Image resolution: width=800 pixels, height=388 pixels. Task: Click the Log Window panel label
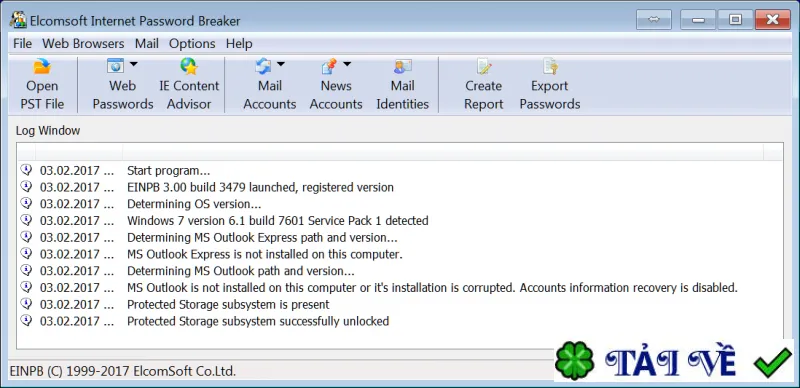48,131
